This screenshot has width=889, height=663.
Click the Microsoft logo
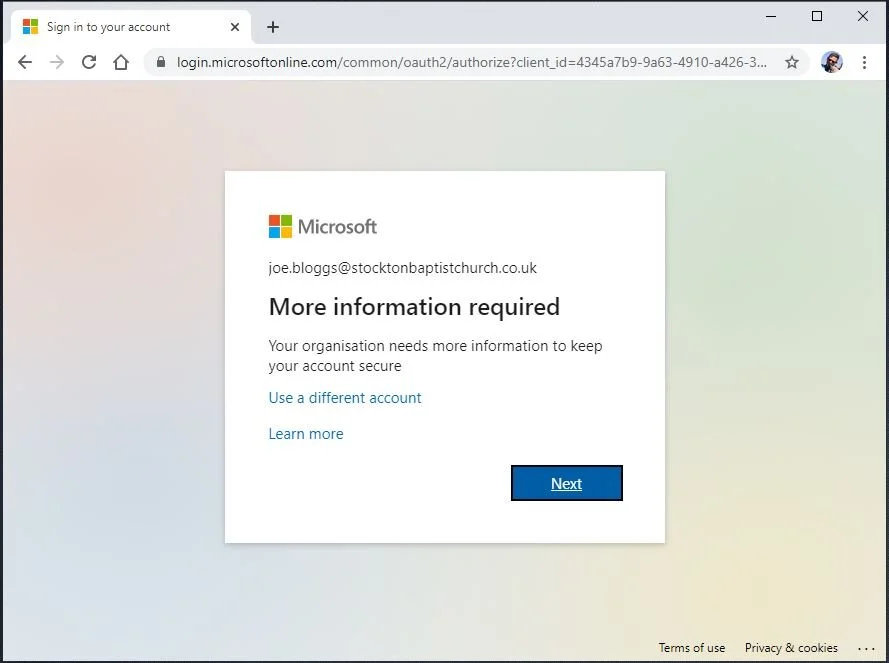pos(323,226)
